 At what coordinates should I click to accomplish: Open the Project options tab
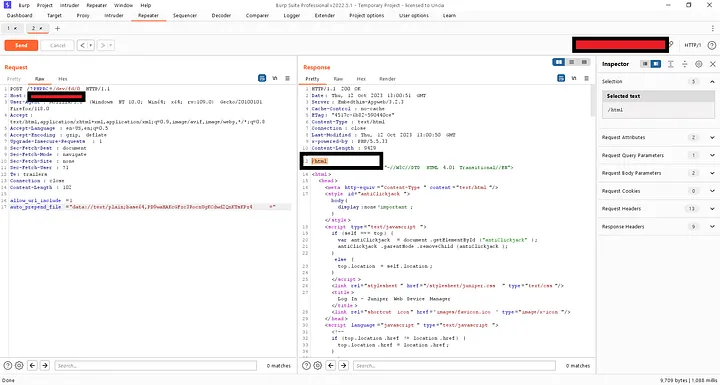(x=366, y=16)
